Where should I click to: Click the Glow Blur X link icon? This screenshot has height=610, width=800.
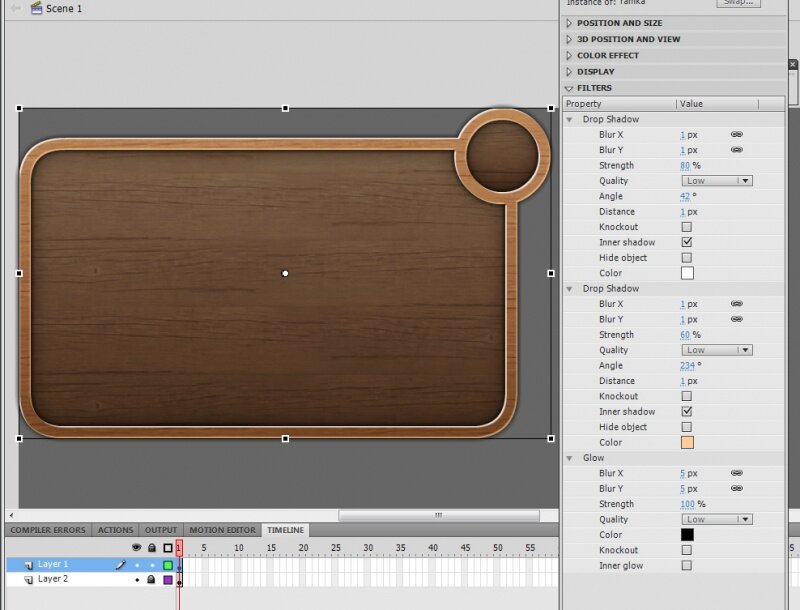(x=736, y=473)
